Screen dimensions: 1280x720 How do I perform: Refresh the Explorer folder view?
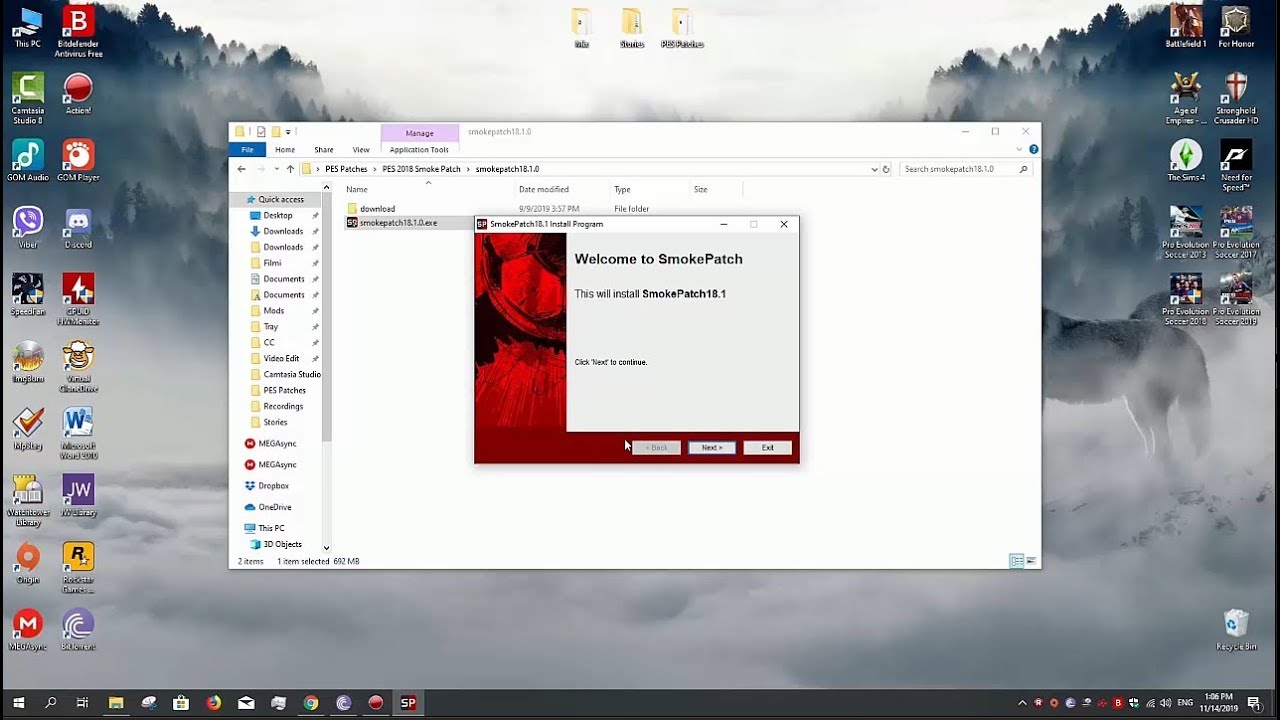886,169
